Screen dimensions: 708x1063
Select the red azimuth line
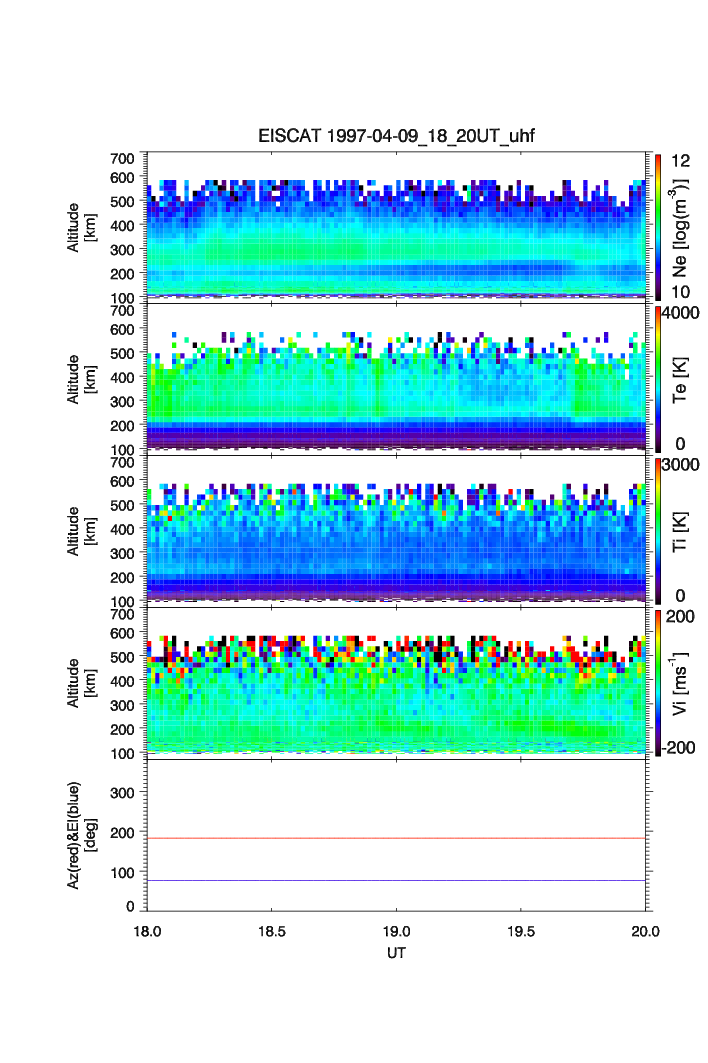pyautogui.click(x=396, y=839)
